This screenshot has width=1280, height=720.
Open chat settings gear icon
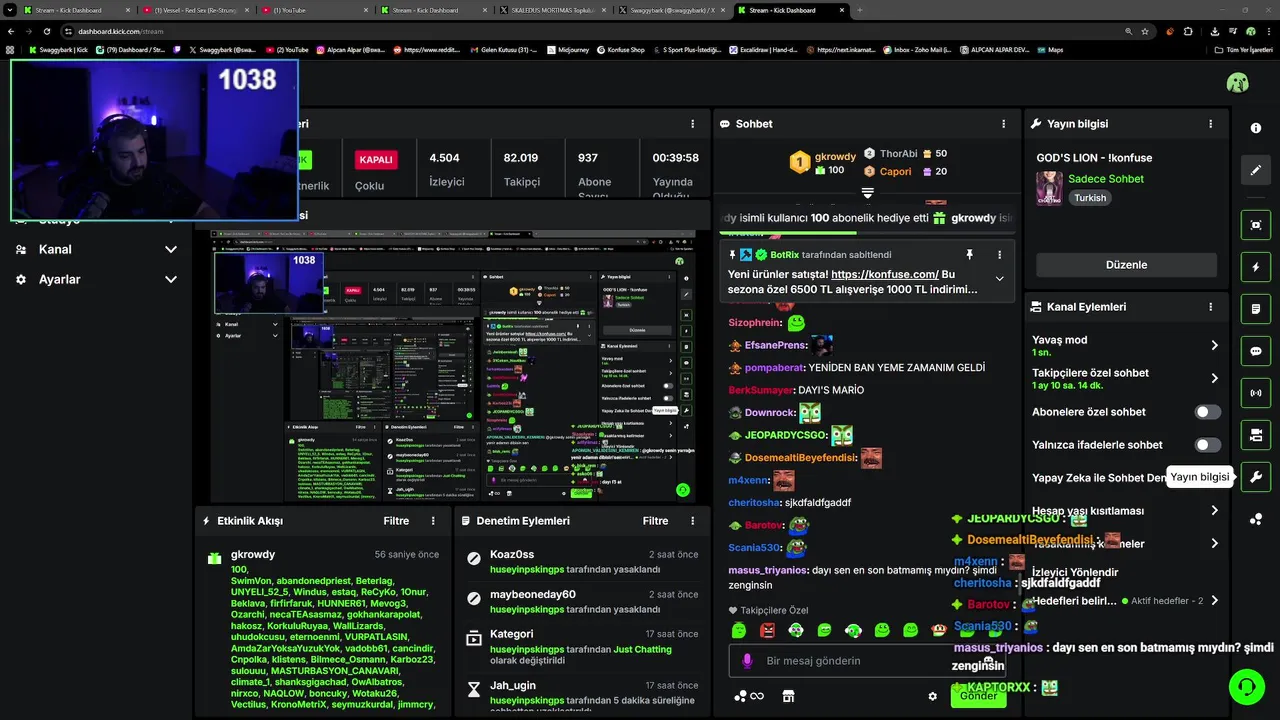932,696
